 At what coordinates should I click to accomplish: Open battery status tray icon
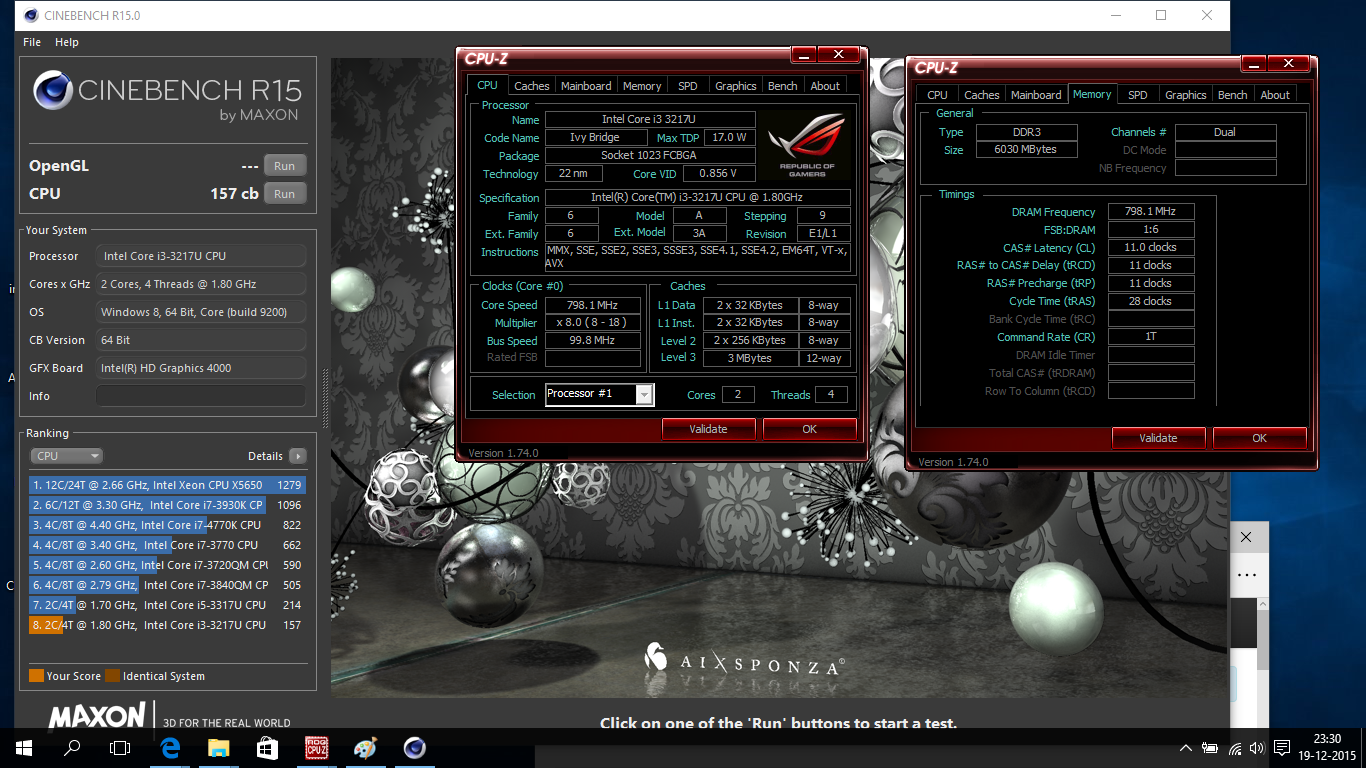(x=1210, y=748)
